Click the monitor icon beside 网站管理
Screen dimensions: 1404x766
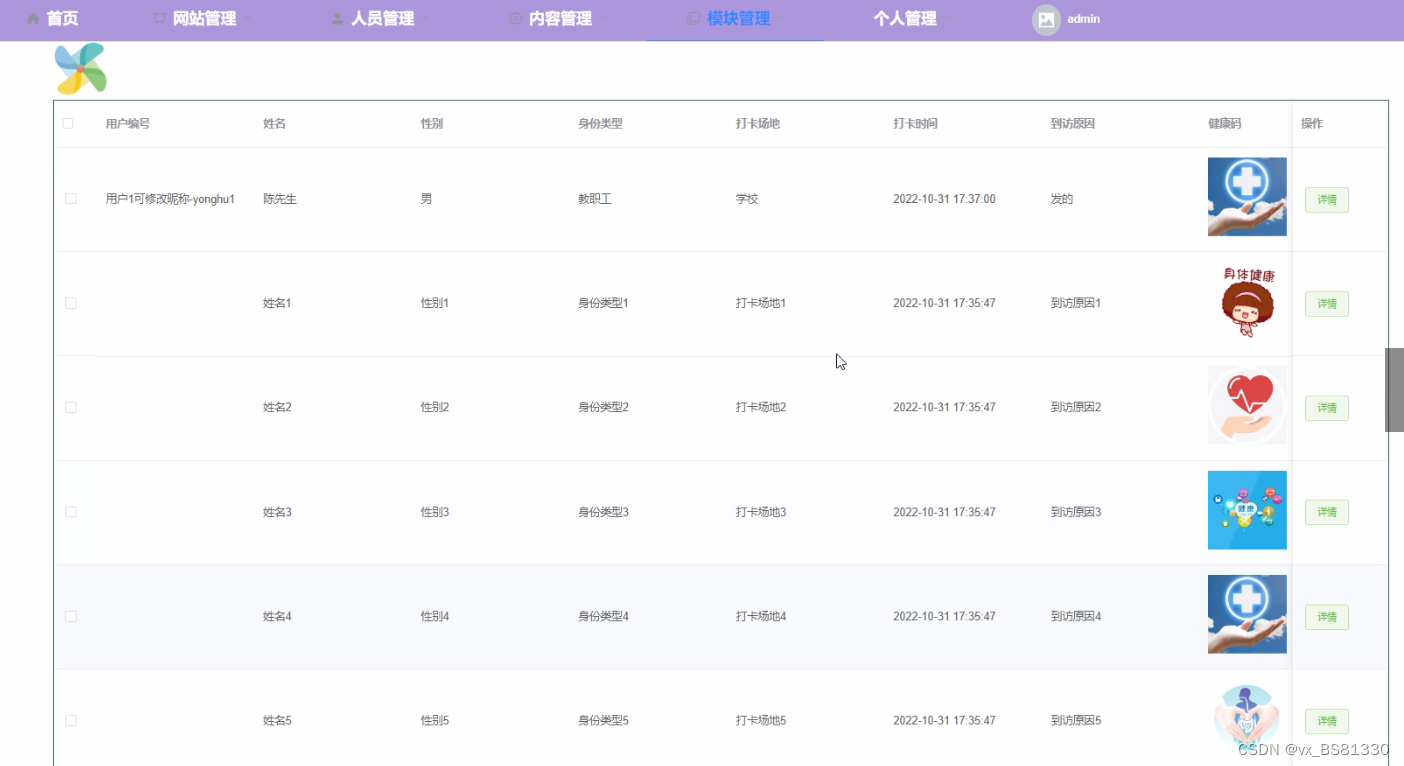point(160,19)
